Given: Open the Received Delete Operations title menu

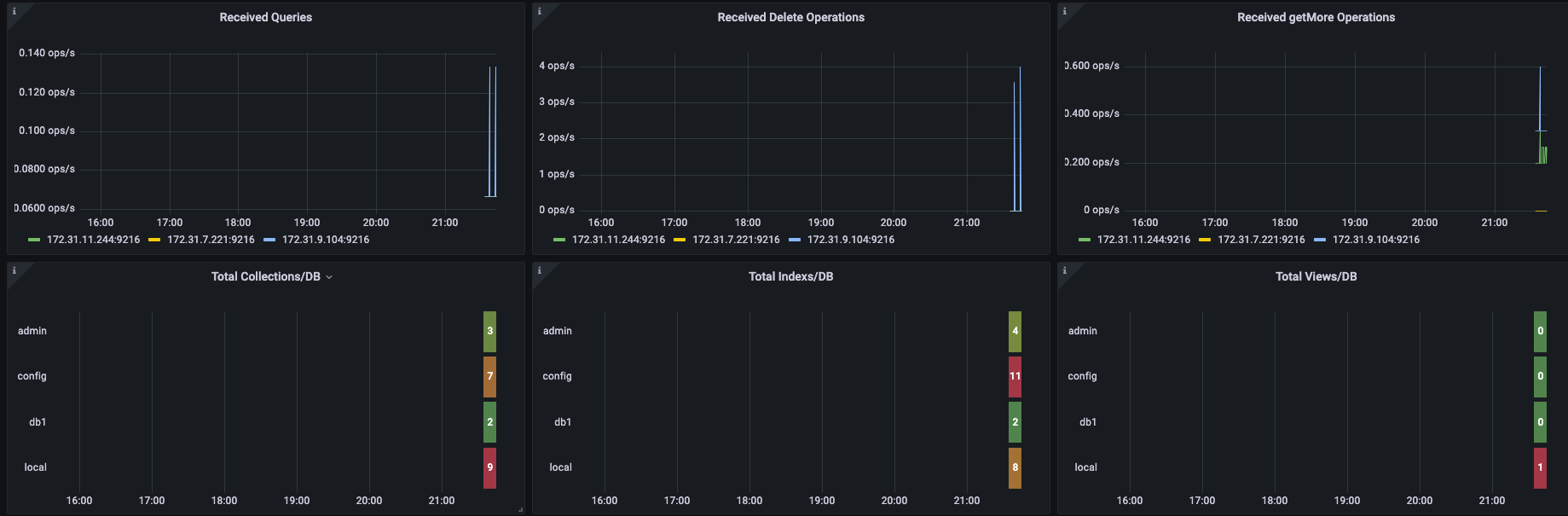Looking at the screenshot, I should click(x=790, y=17).
